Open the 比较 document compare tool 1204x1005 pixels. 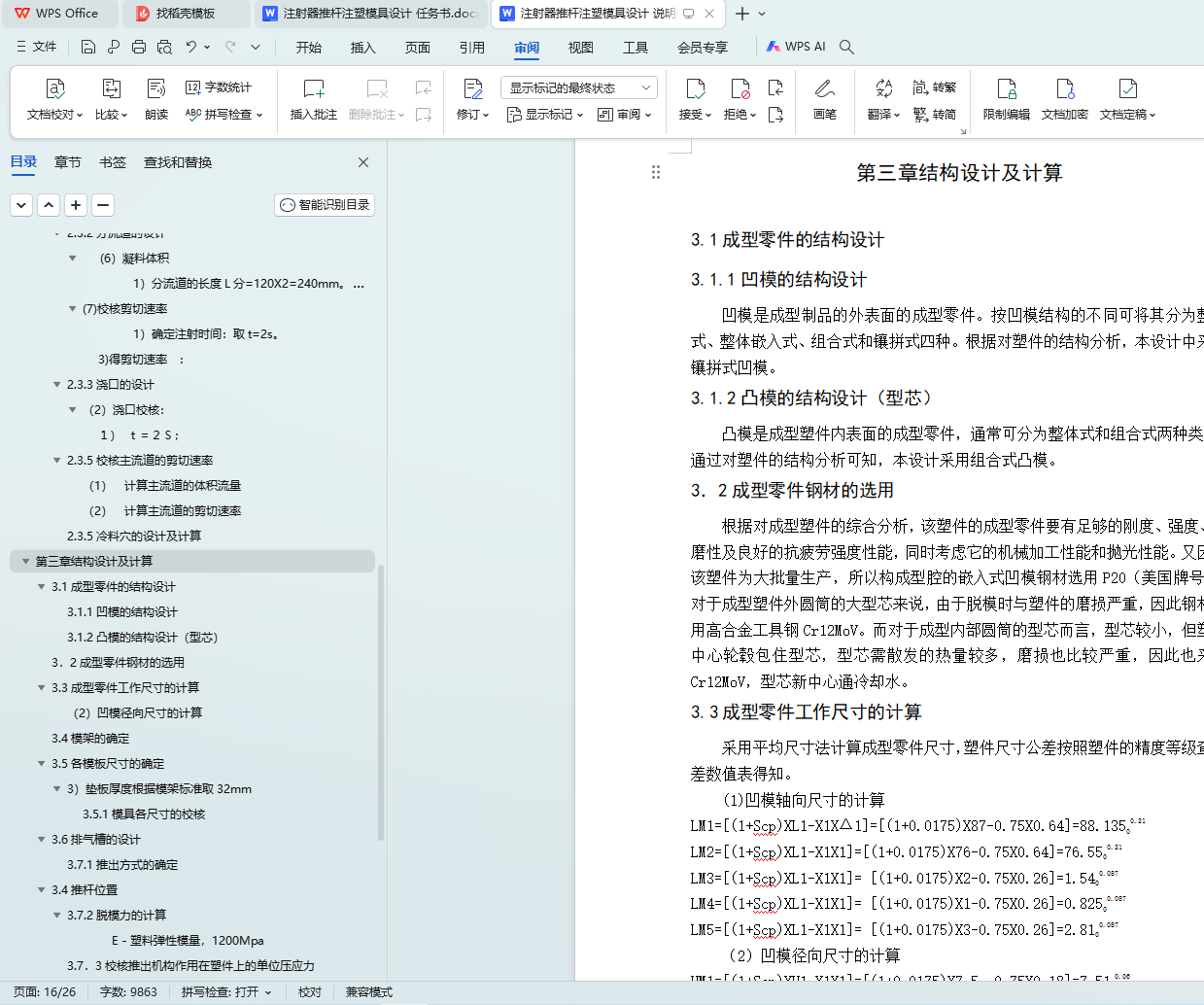click(x=111, y=100)
